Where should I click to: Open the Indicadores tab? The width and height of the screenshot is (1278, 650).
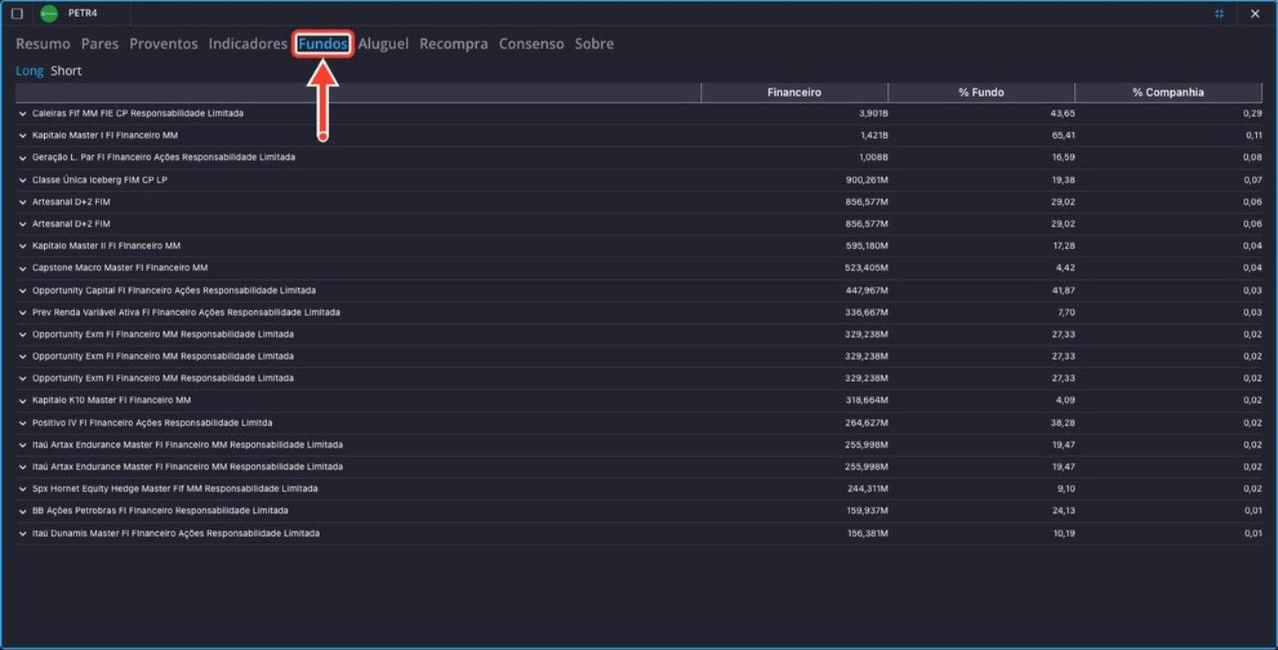(248, 44)
